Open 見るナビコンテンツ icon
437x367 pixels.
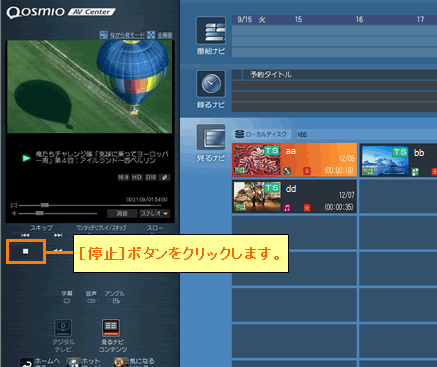click(x=111, y=328)
